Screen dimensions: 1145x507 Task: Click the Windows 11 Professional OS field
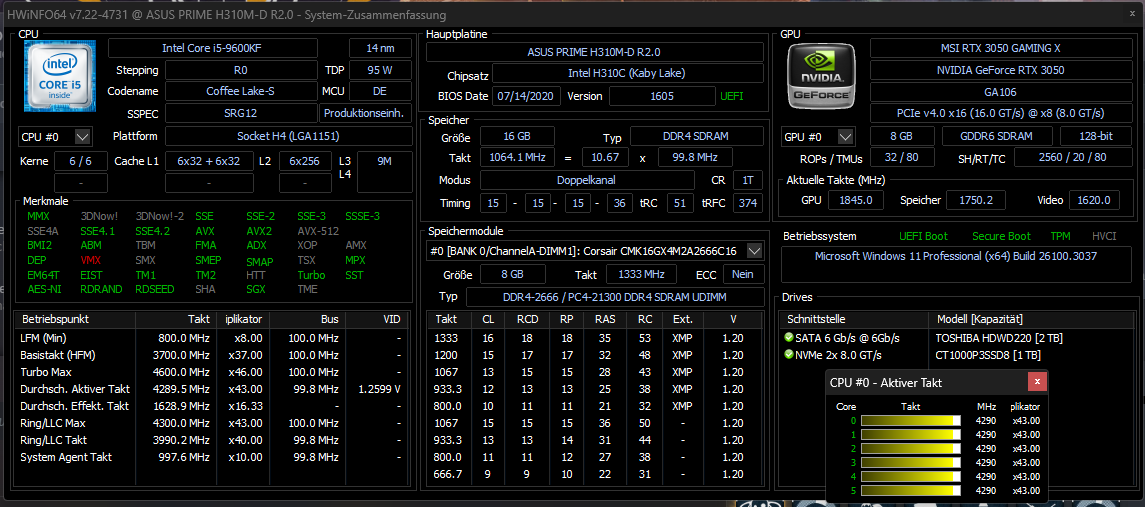pos(955,264)
